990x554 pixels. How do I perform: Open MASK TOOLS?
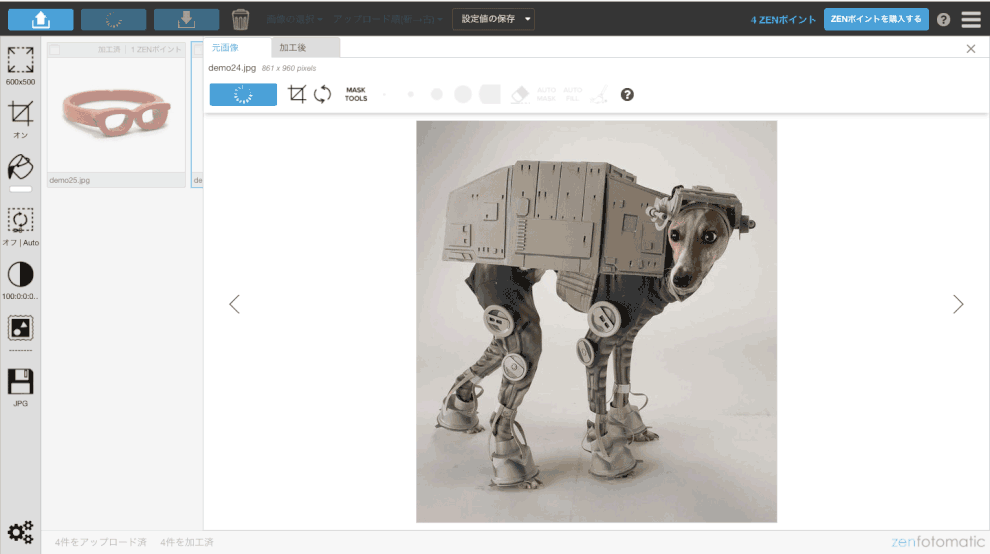tap(356, 94)
